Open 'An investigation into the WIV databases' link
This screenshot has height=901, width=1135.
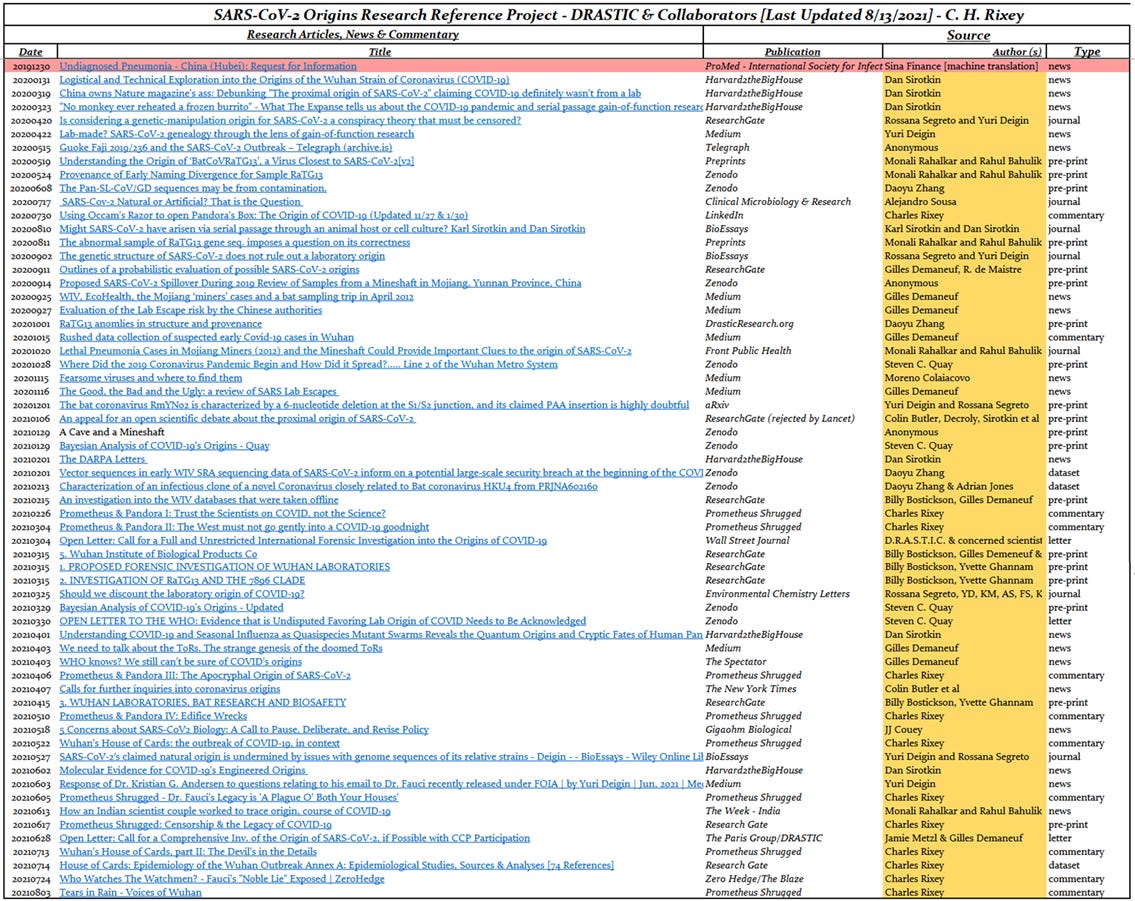click(x=199, y=499)
